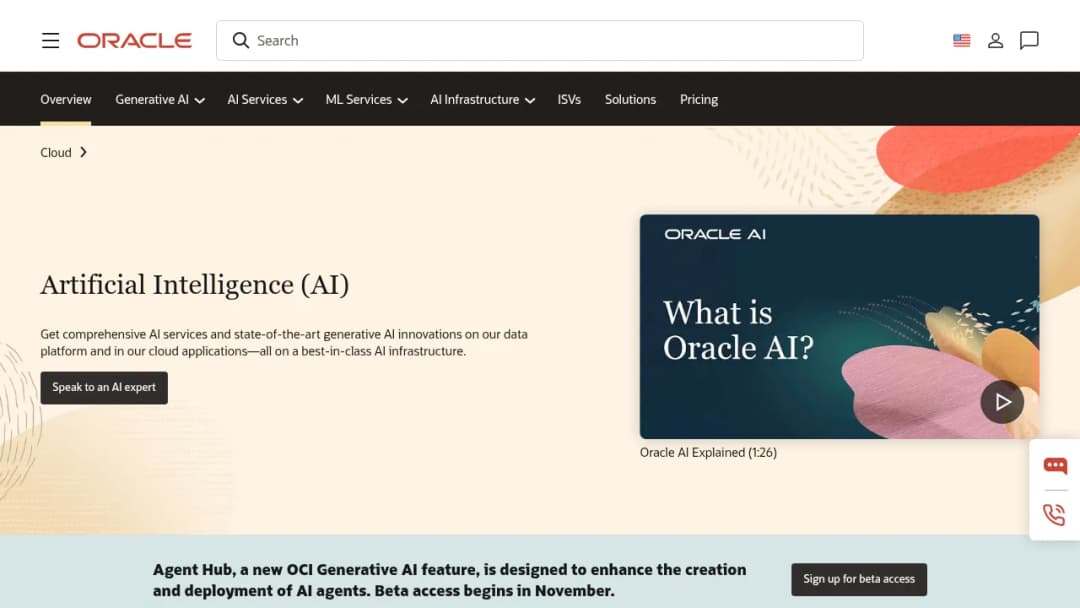Expand the ML Services dropdown
Viewport: 1080px width, 608px height.
(x=366, y=100)
